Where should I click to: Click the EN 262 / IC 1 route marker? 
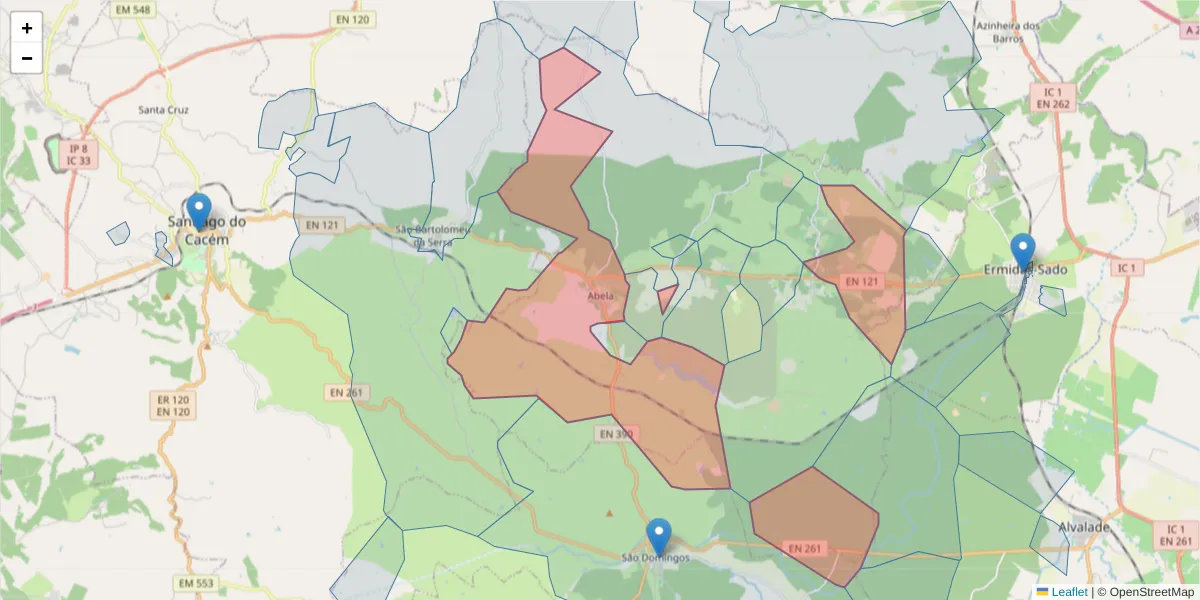point(1052,96)
